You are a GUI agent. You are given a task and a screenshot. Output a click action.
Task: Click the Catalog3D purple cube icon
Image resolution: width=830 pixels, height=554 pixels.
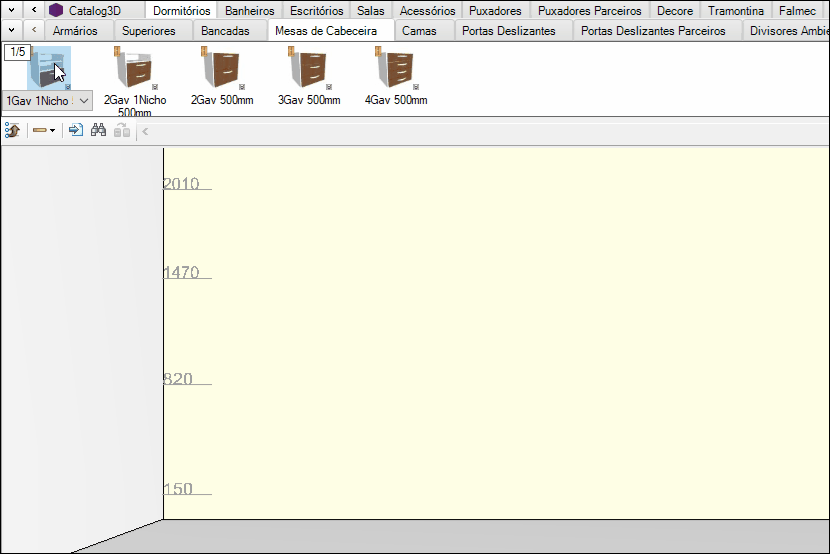coord(56,11)
